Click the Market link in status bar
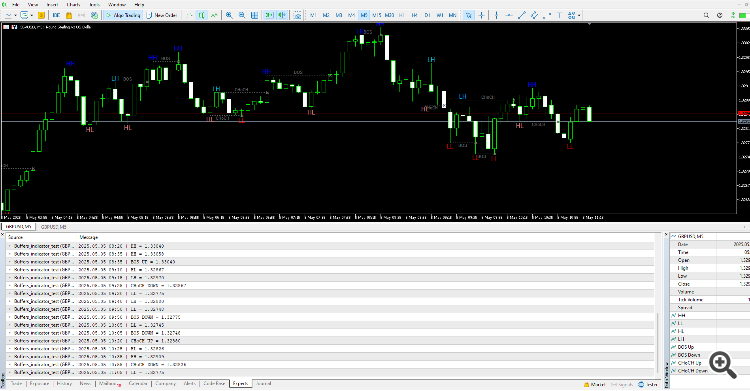Image resolution: width=750 pixels, height=391 pixels. click(x=595, y=384)
